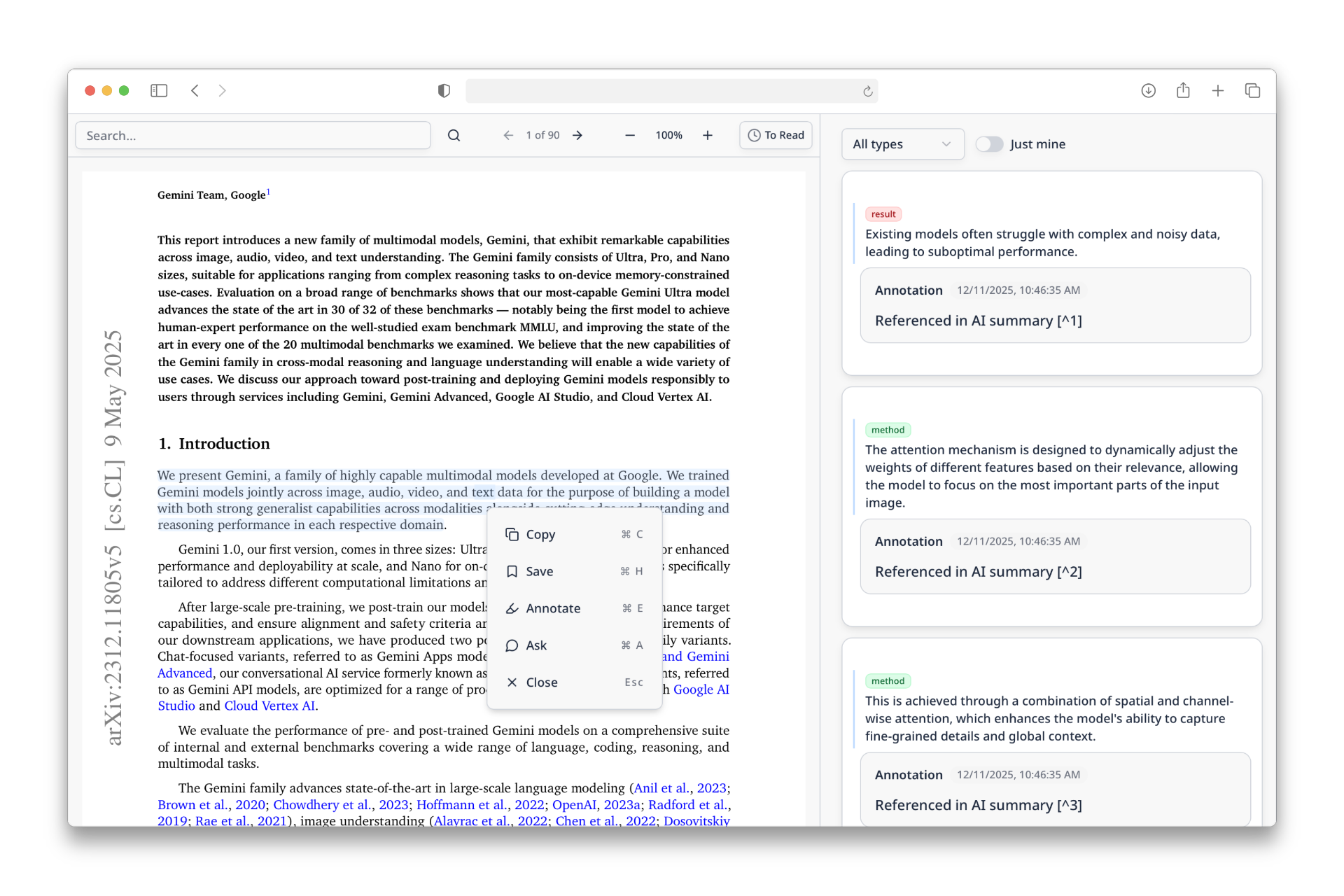This screenshot has height=896, width=1344.
Task: Enable the Just mine toggle
Action: tap(989, 144)
